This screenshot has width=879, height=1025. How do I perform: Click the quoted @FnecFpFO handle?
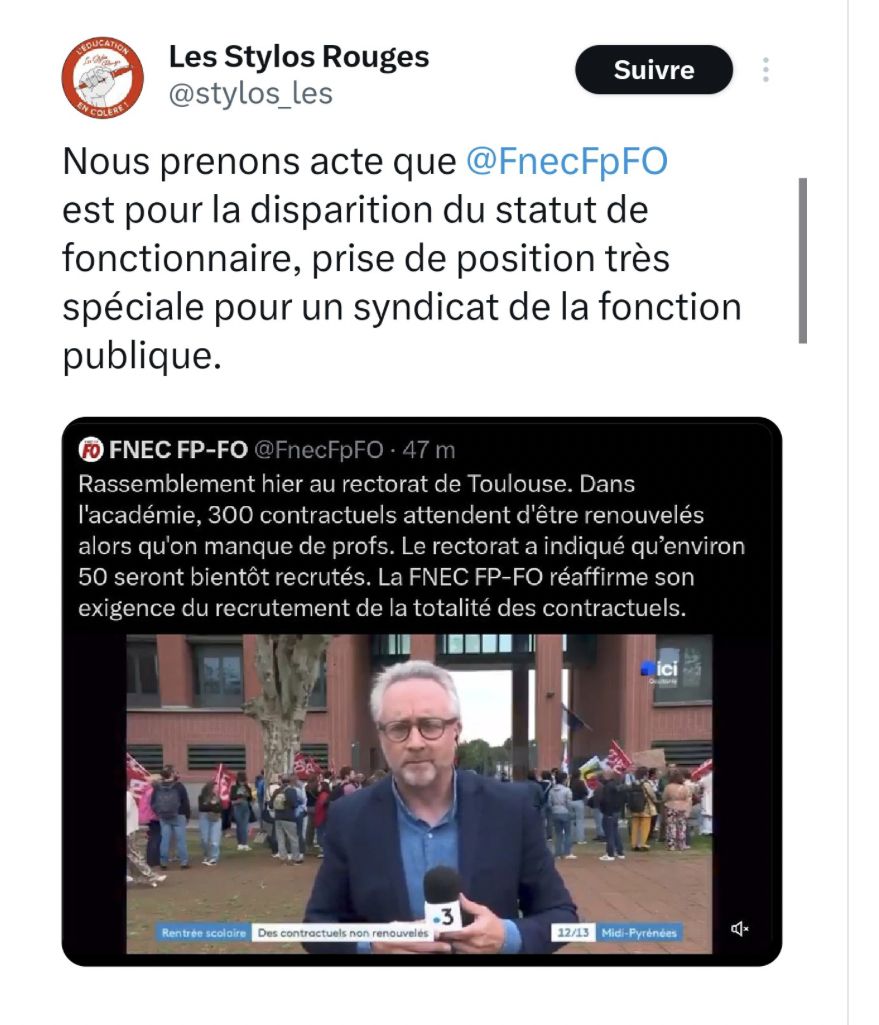318,450
